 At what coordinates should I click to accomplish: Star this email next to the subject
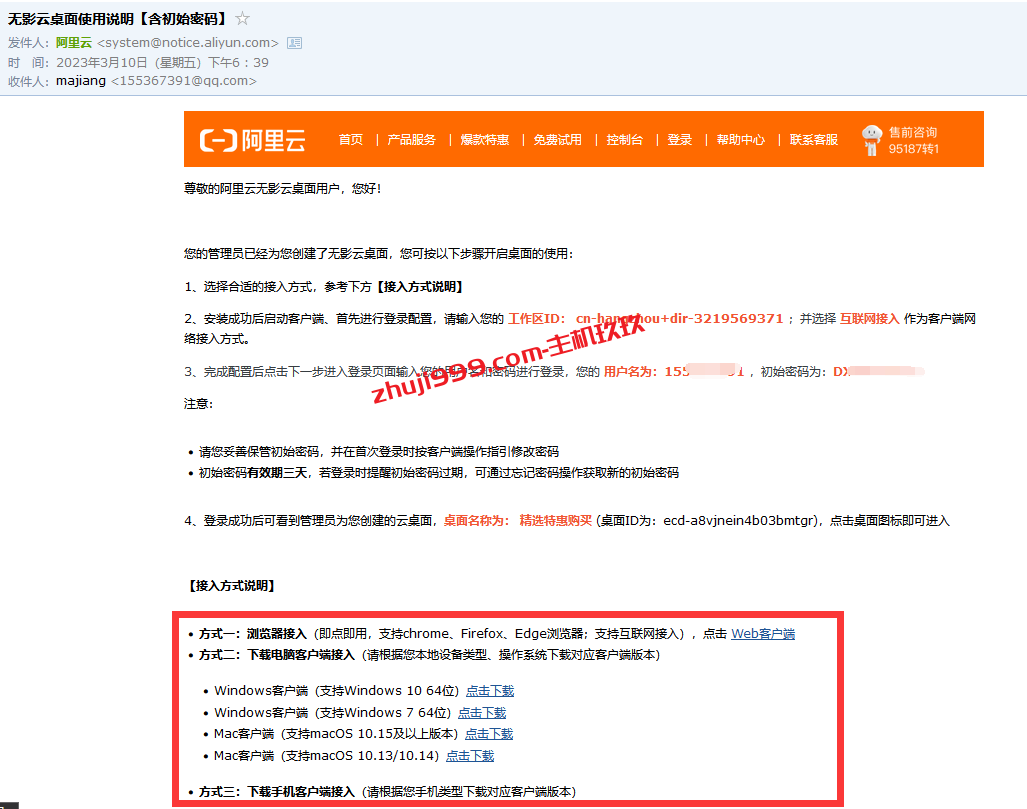click(243, 19)
